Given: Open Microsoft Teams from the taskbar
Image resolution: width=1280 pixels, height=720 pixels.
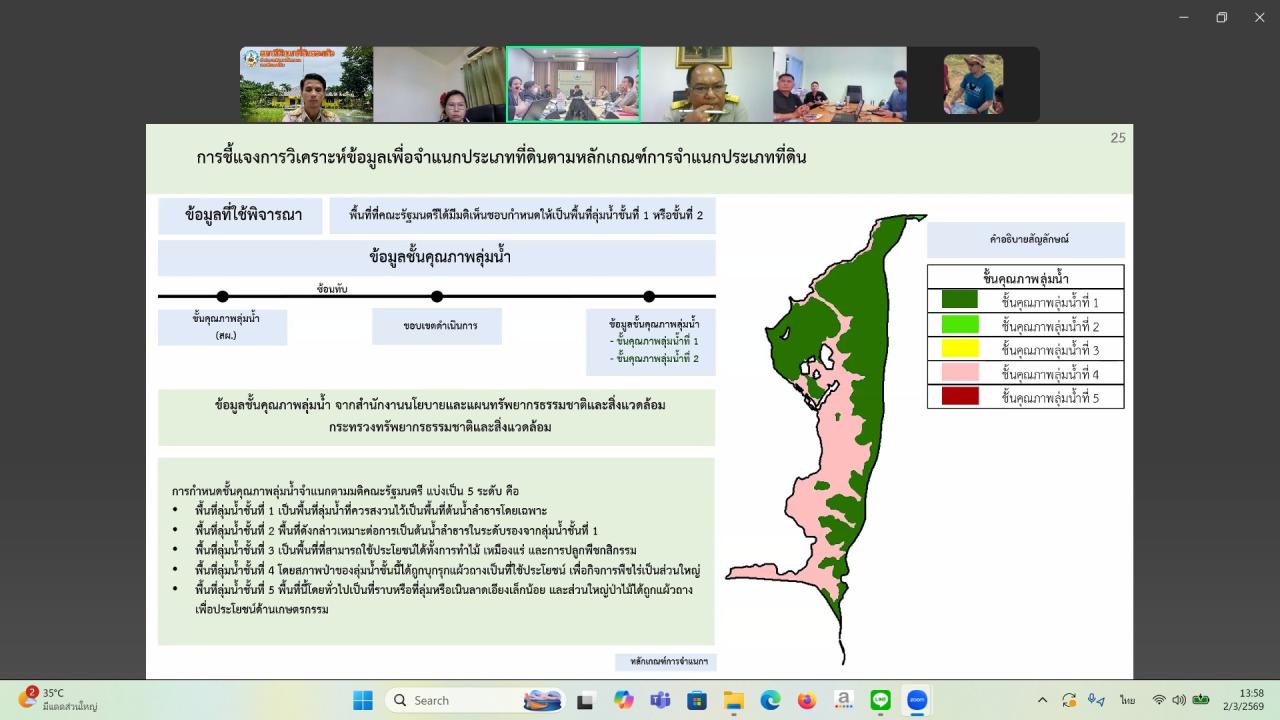Looking at the screenshot, I should pos(660,700).
